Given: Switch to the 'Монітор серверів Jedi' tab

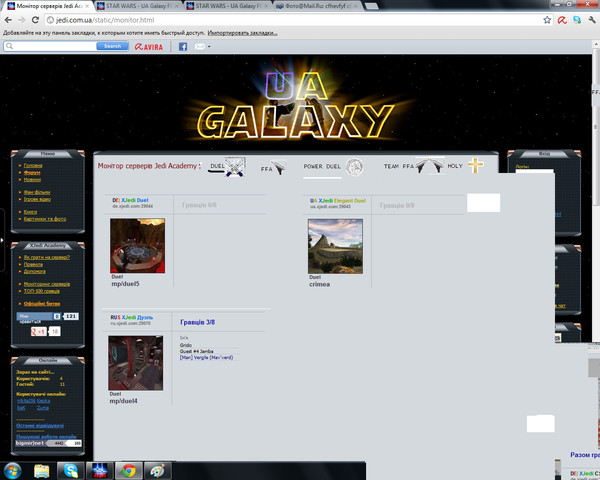Looking at the screenshot, I should click(48, 6).
